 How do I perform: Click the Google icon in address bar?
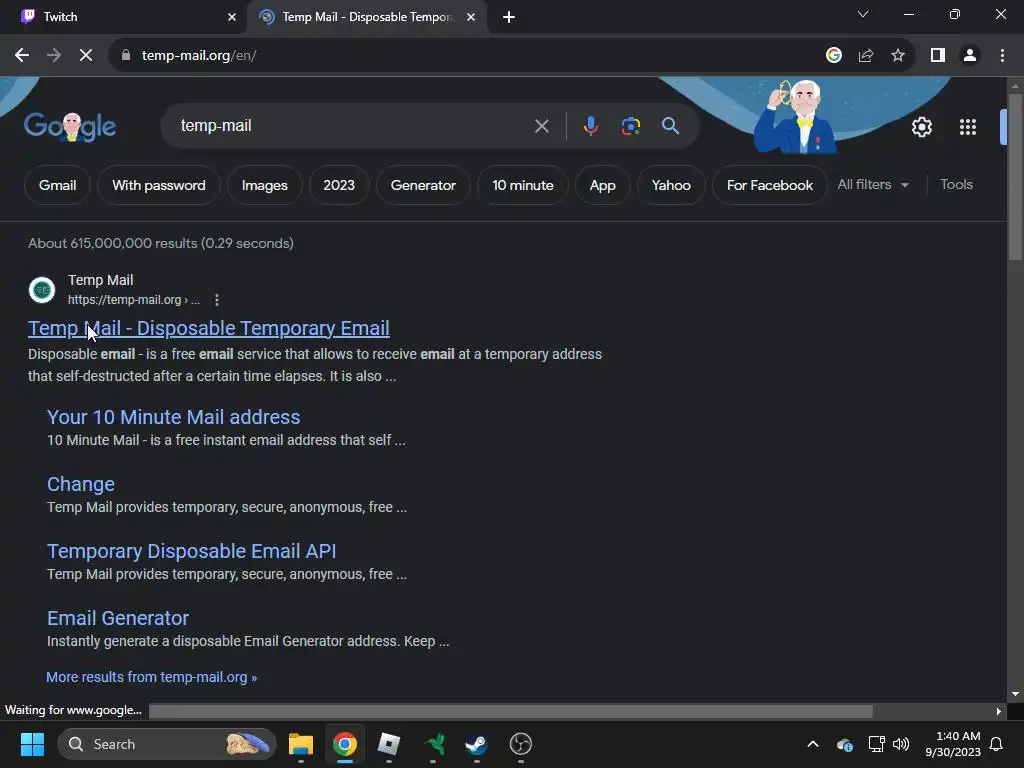[833, 56]
